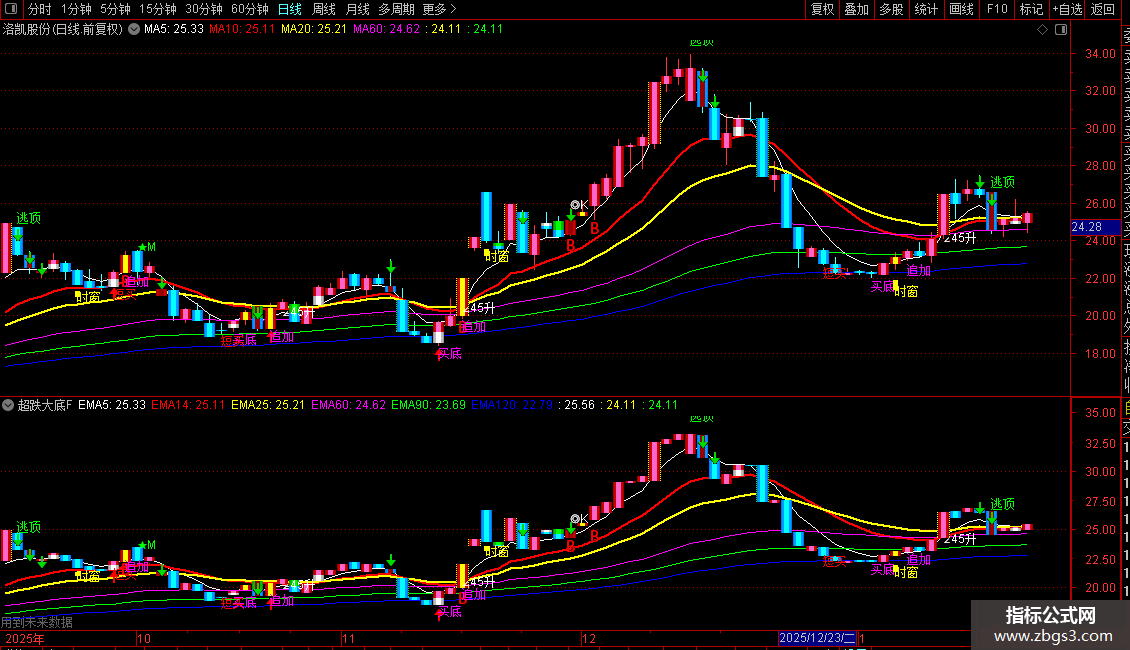Click month 10 on time axis

tap(144, 638)
